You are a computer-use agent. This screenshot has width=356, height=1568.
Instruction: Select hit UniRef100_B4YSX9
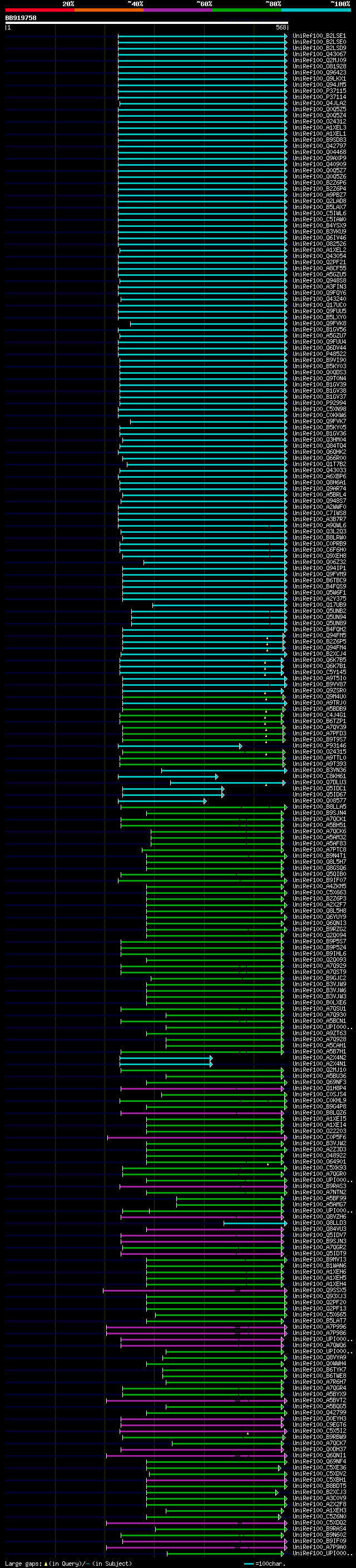pos(319,225)
